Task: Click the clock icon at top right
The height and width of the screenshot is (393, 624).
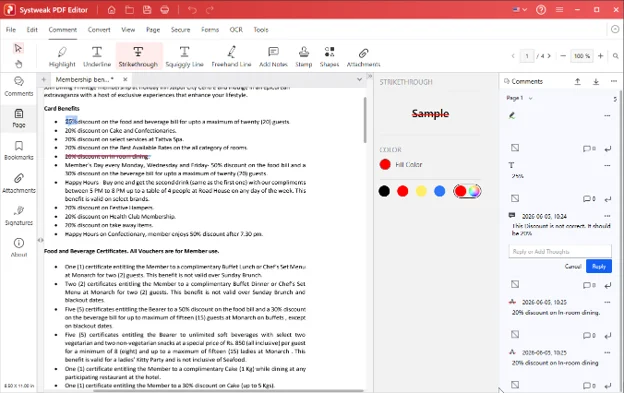Action: (615, 29)
